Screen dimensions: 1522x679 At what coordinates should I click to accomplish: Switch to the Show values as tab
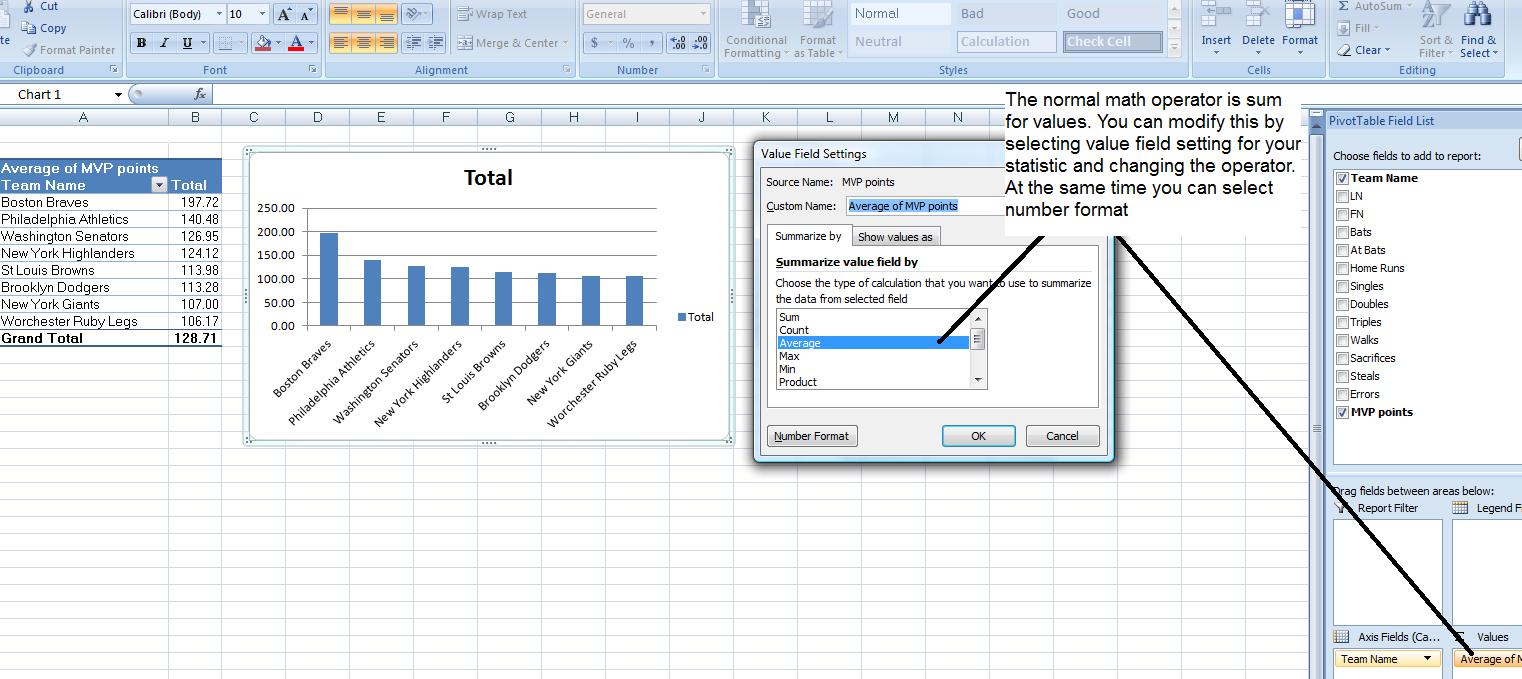tap(895, 237)
